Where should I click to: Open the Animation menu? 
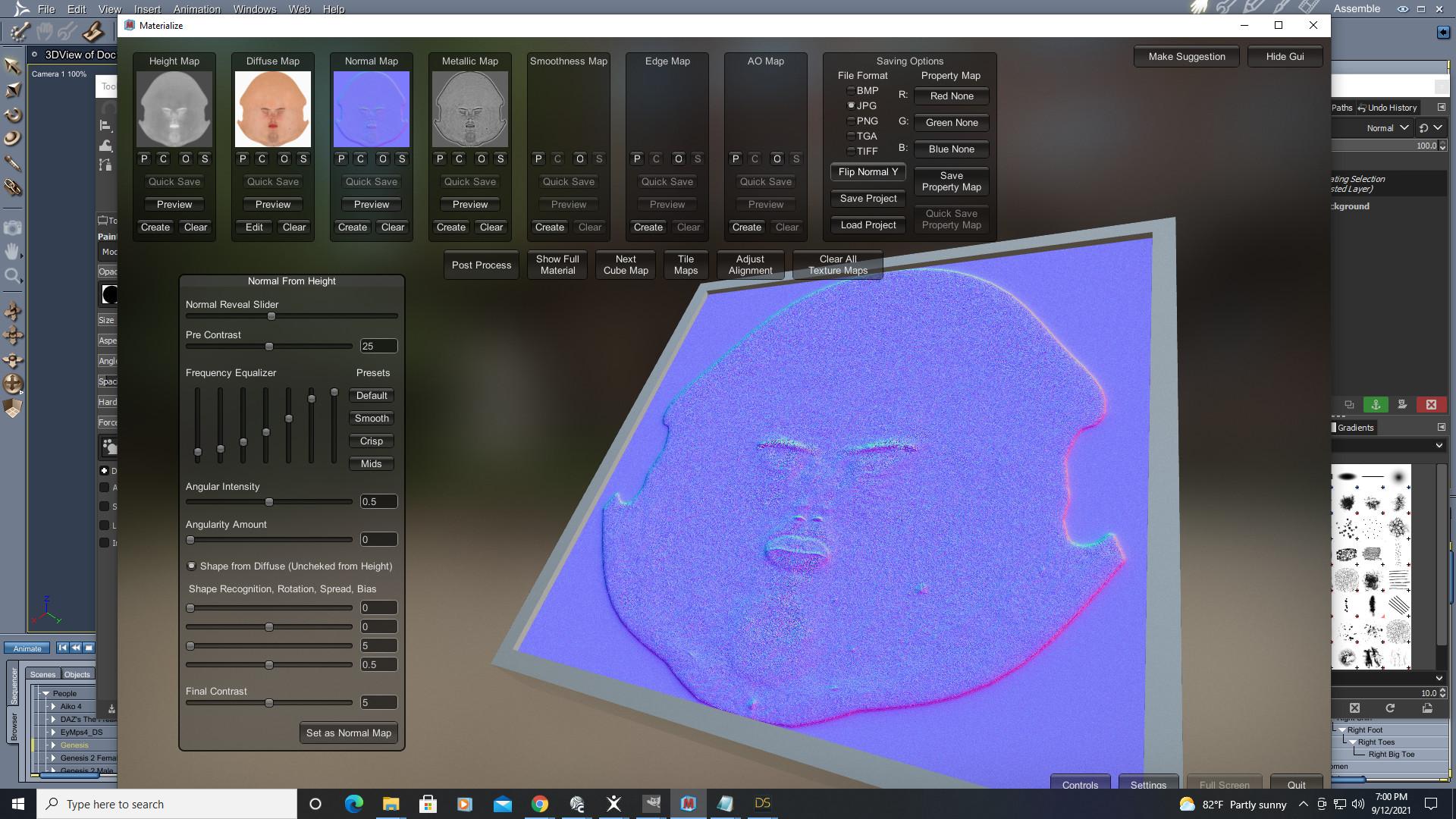pos(196,9)
